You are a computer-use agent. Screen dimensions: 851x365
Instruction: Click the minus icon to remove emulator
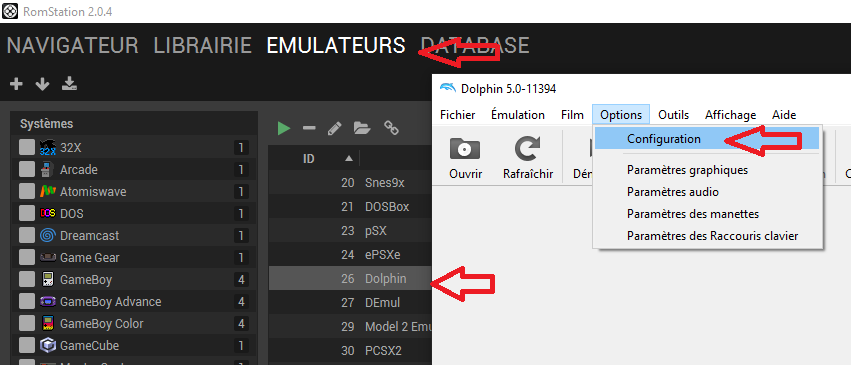pyautogui.click(x=309, y=128)
